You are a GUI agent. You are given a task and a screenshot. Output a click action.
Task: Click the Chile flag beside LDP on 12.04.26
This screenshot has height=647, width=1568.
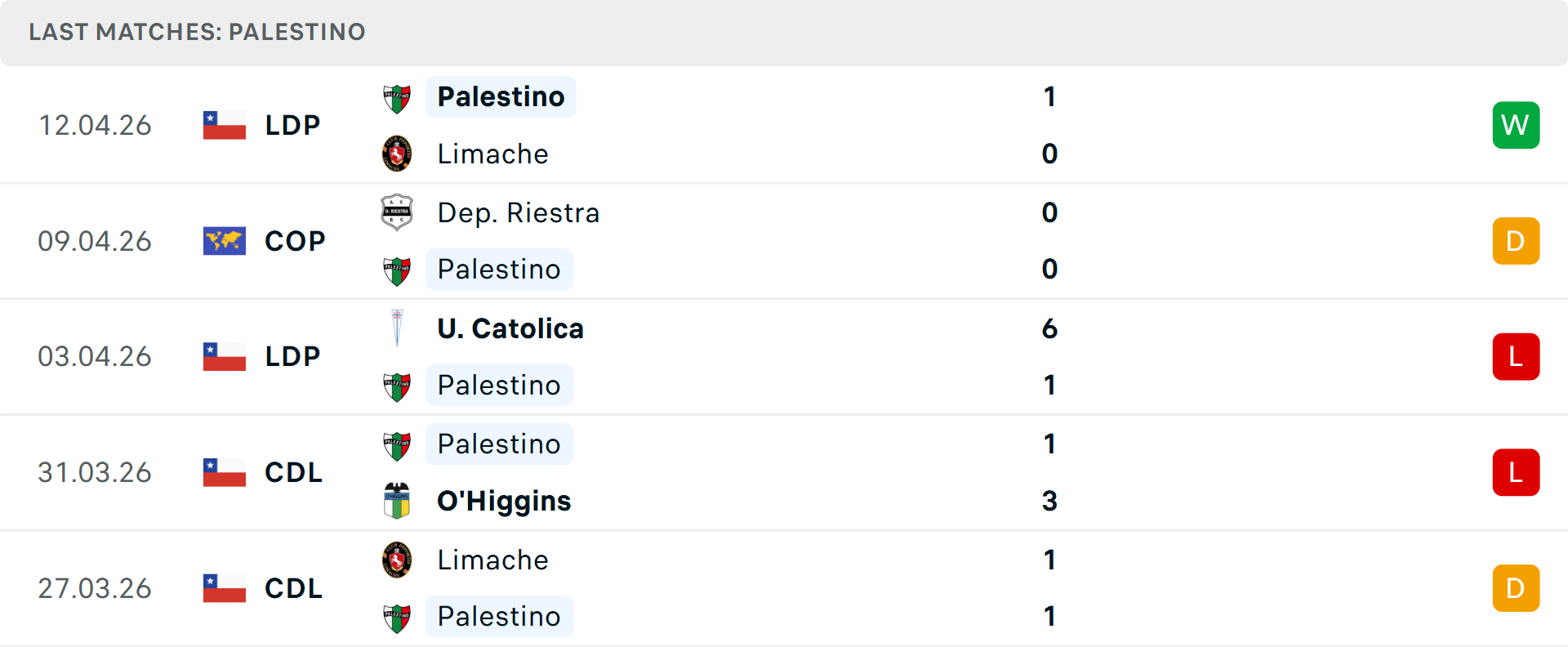point(225,125)
